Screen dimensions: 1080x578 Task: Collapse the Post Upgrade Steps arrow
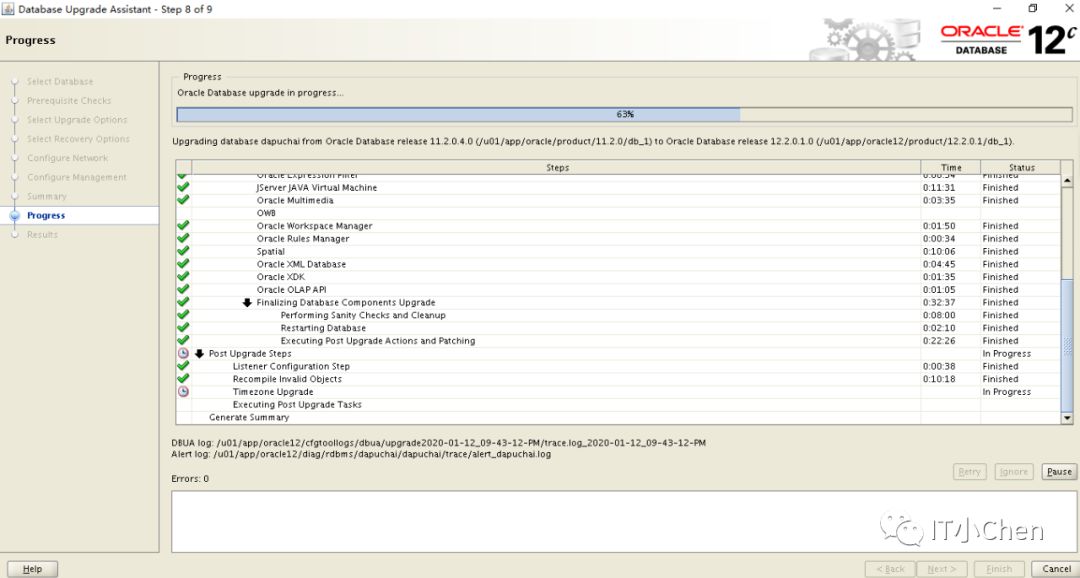point(200,353)
